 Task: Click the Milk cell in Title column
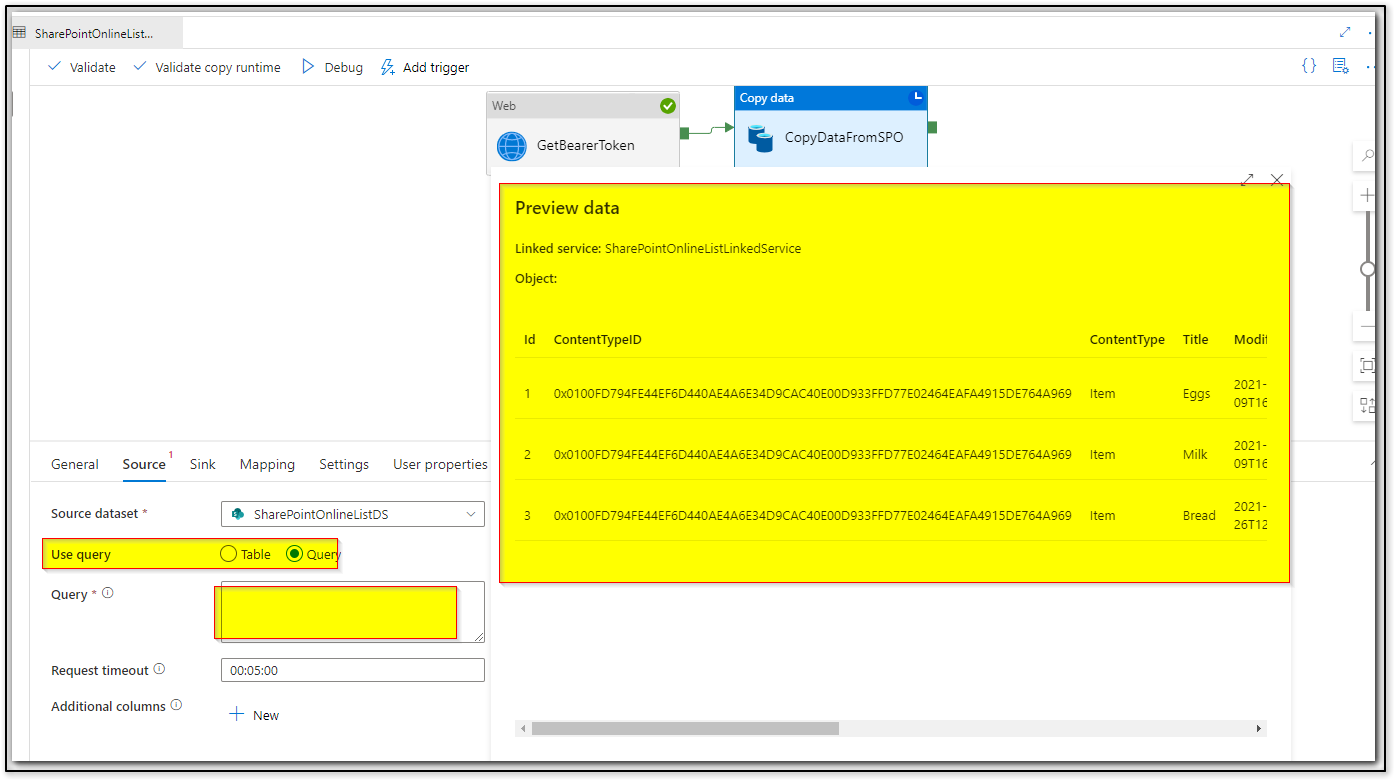(1195, 455)
